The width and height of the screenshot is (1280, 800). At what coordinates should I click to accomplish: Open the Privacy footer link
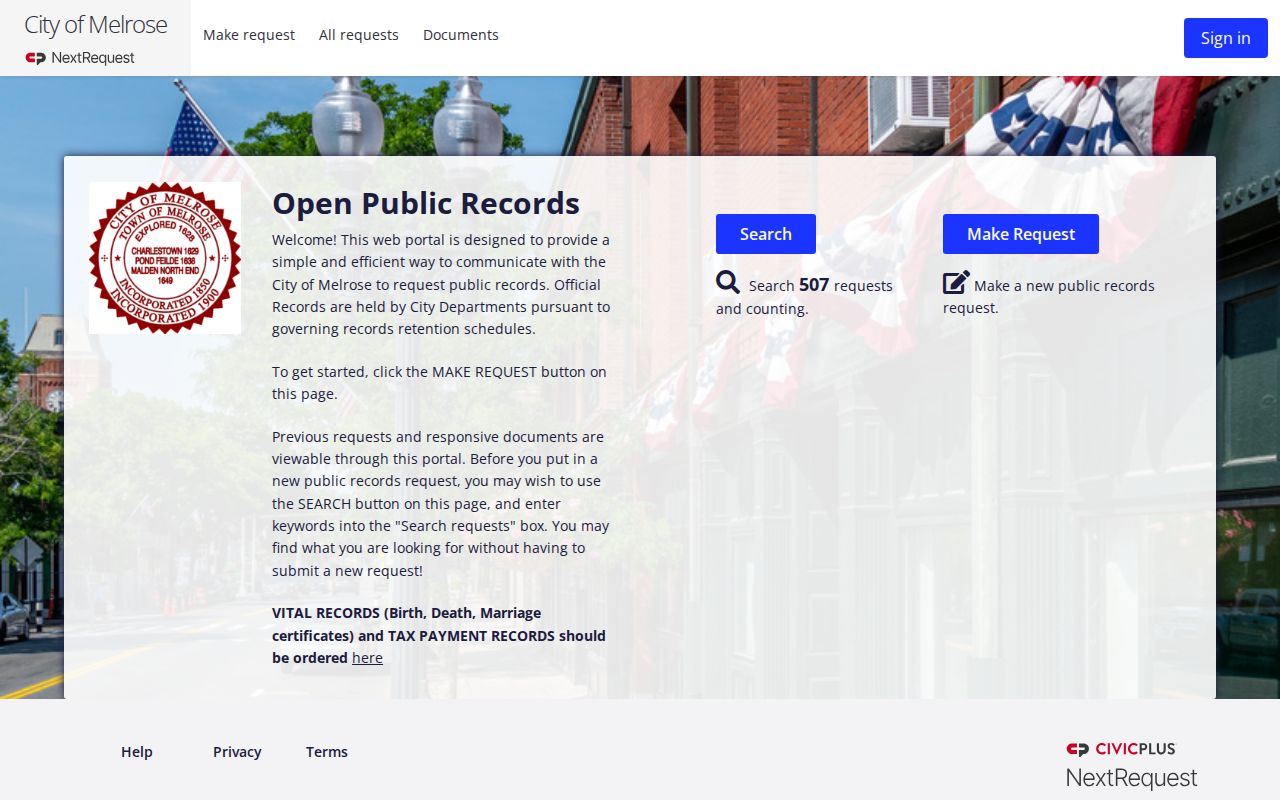pos(237,752)
